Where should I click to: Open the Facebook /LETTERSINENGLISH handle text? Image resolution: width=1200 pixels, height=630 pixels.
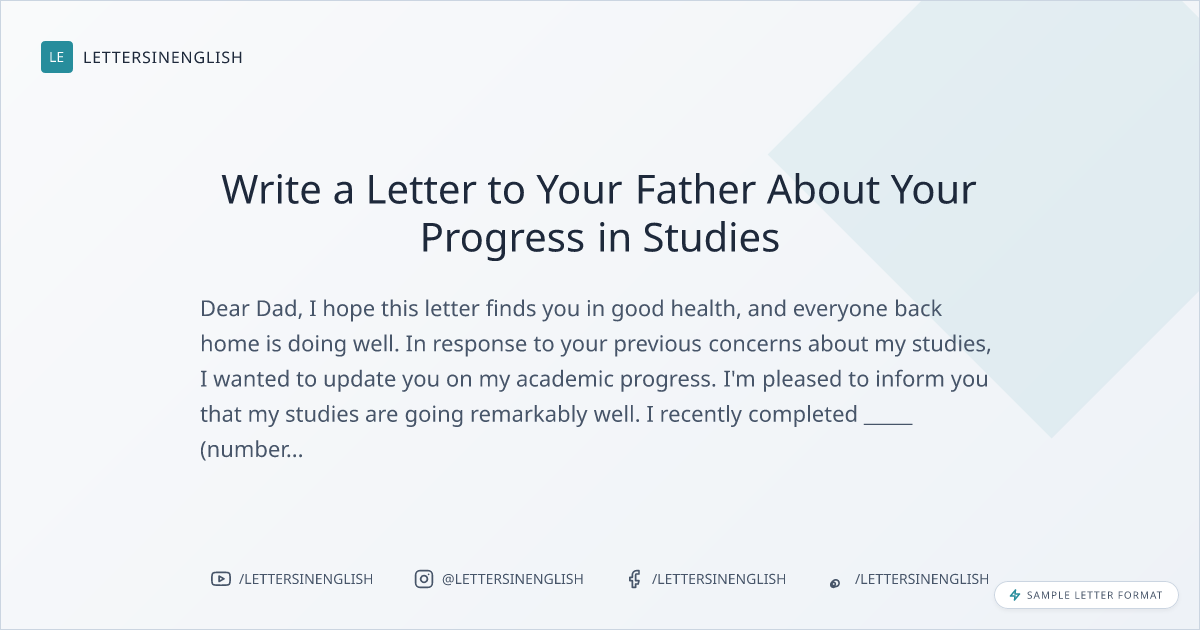click(x=719, y=579)
